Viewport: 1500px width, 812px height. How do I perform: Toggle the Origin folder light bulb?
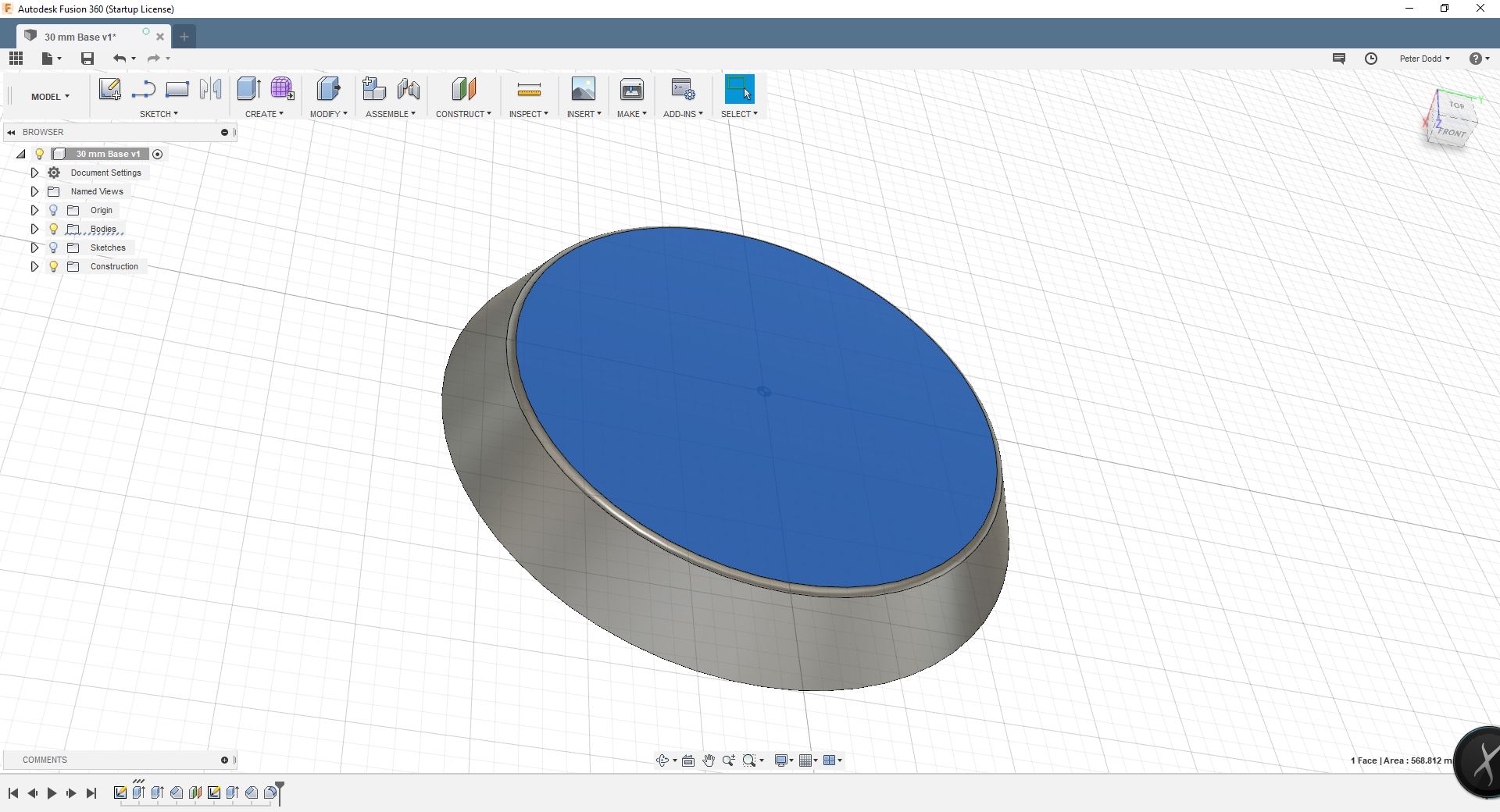[53, 210]
